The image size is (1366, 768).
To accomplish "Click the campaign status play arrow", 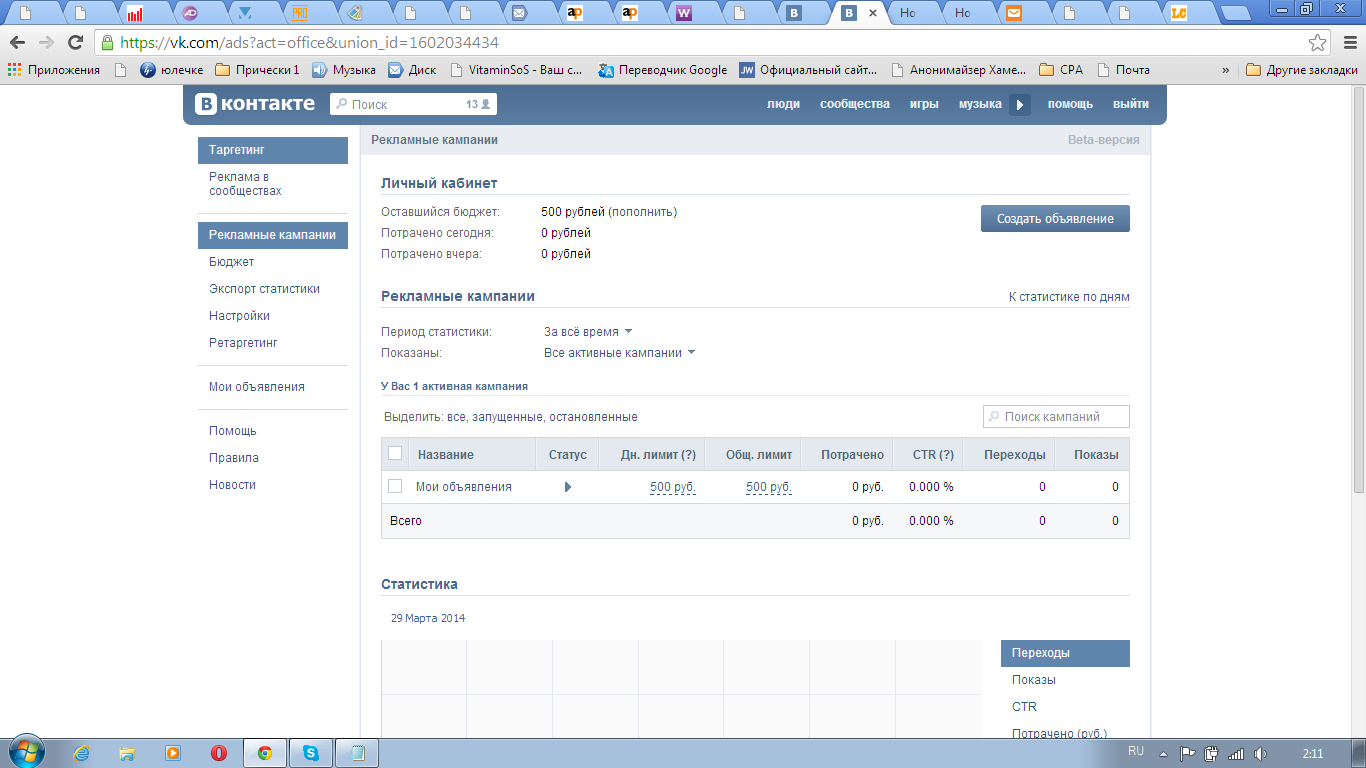I will tap(568, 487).
